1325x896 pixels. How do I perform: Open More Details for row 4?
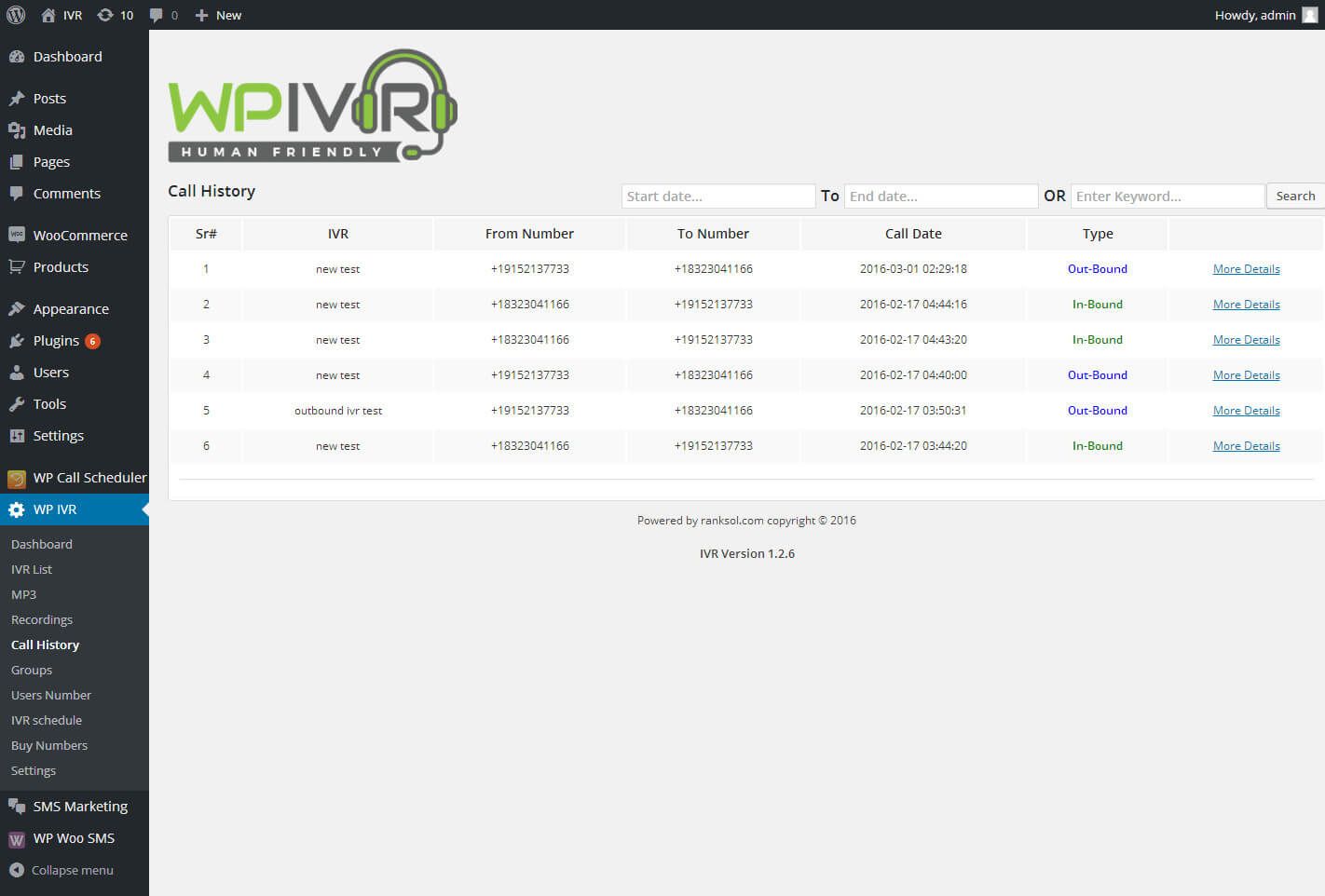click(x=1247, y=375)
